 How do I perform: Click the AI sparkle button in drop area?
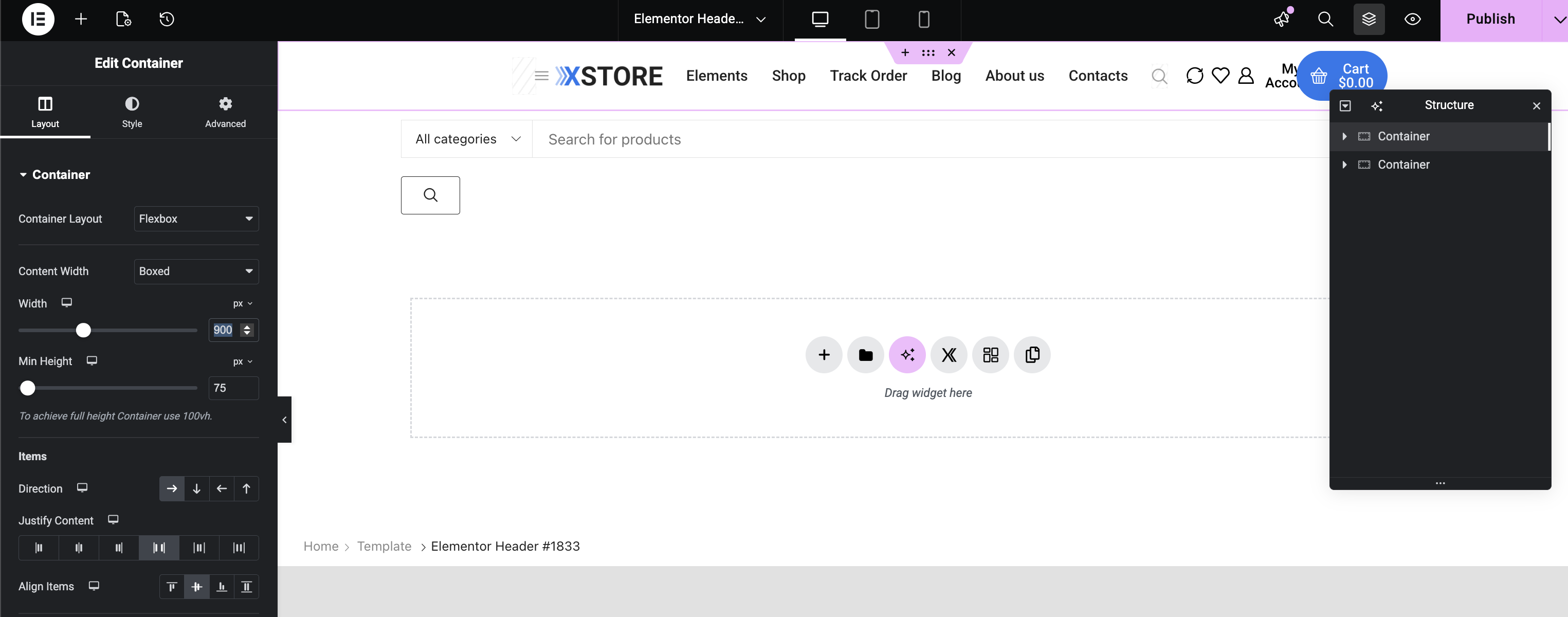907,355
